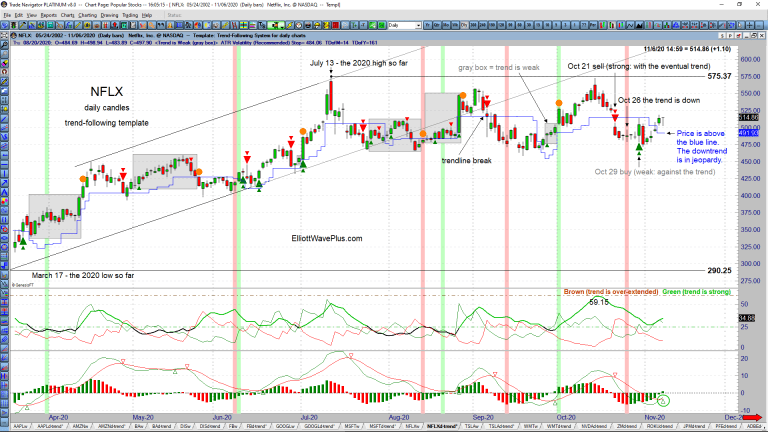This screenshot has width=768, height=432.
Task: Select the 360-minute timeframe button
Action: pyautogui.click(x=473, y=24)
